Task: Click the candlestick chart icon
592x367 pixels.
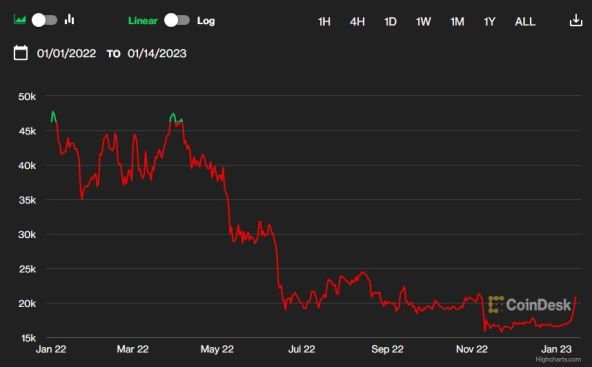Action: 69,19
